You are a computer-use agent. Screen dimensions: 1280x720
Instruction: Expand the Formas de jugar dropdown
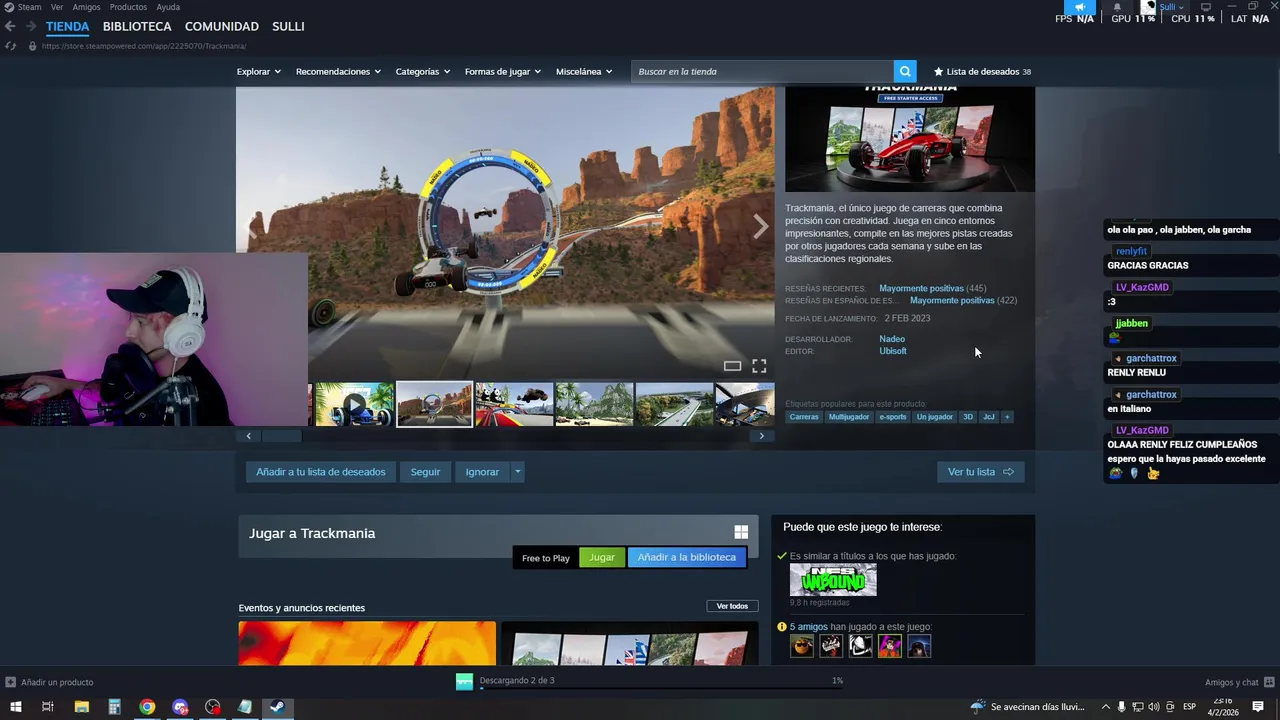pos(502,71)
